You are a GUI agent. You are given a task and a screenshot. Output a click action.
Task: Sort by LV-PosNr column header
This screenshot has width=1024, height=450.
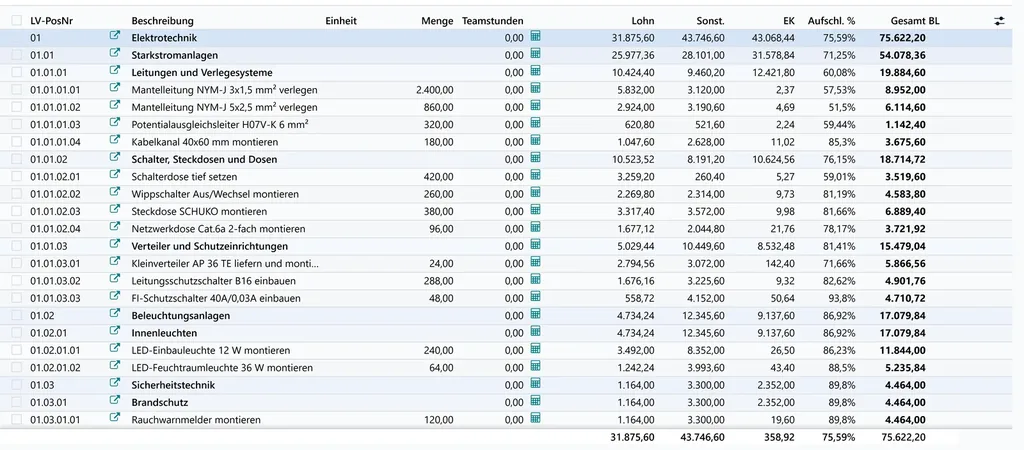click(x=50, y=21)
